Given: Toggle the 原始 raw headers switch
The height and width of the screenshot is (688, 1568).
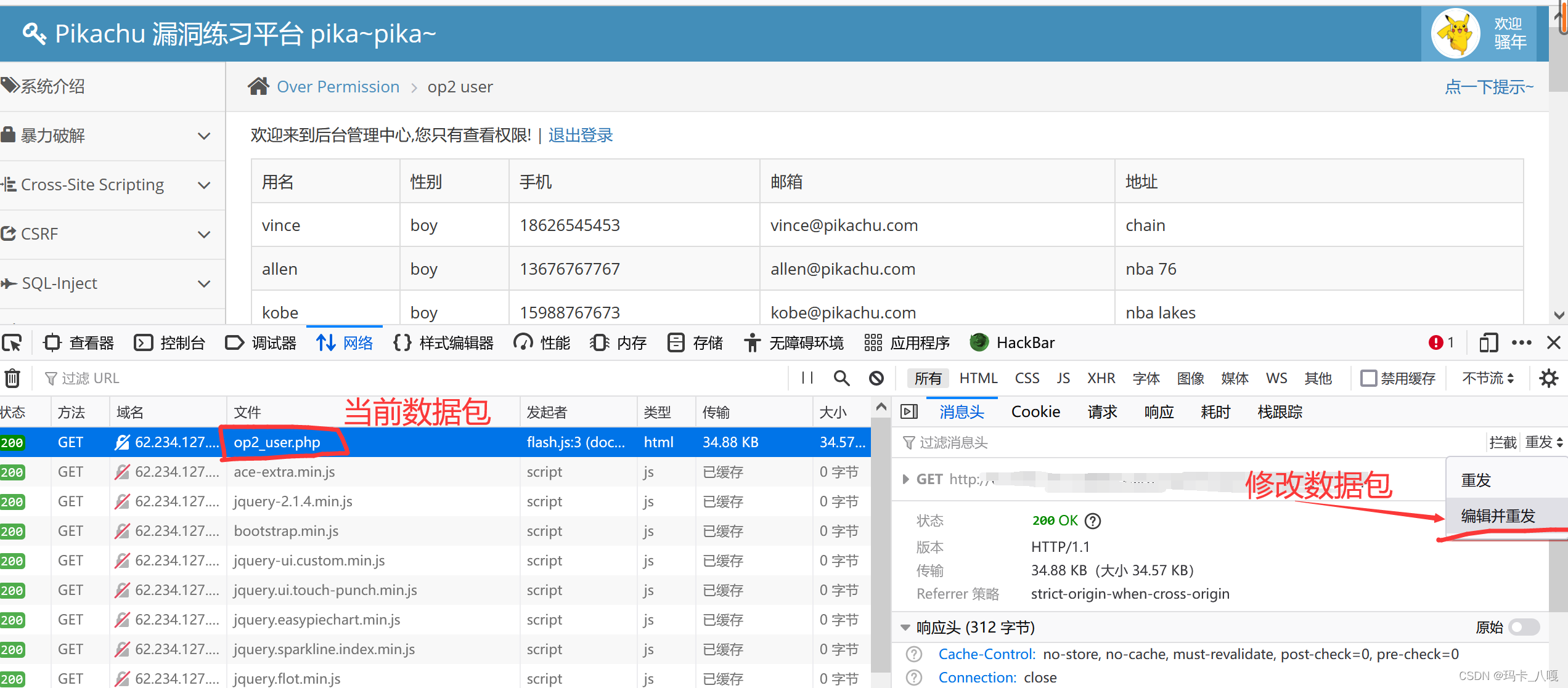Looking at the screenshot, I should click(x=1524, y=627).
